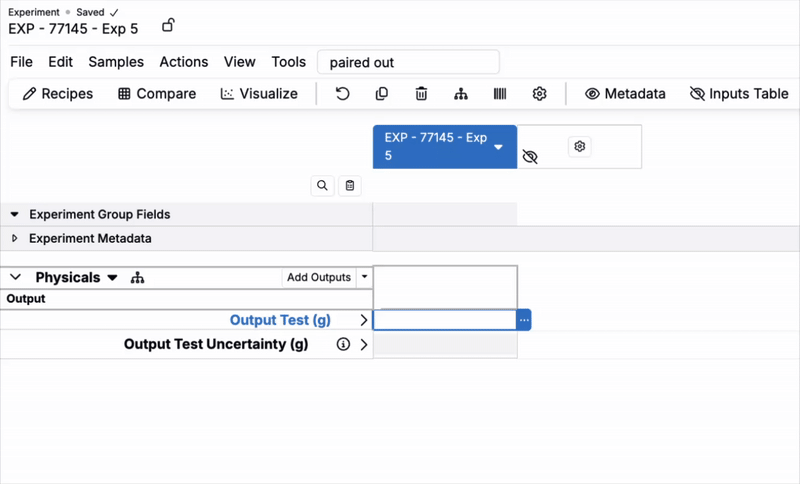Click hierarchy icon next to Physicals
The image size is (800, 484).
click(x=137, y=277)
